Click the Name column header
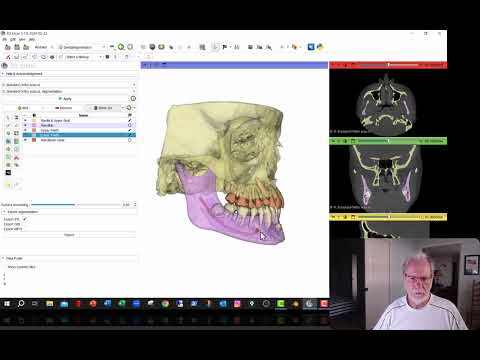The image size is (480, 360). (x=83, y=115)
